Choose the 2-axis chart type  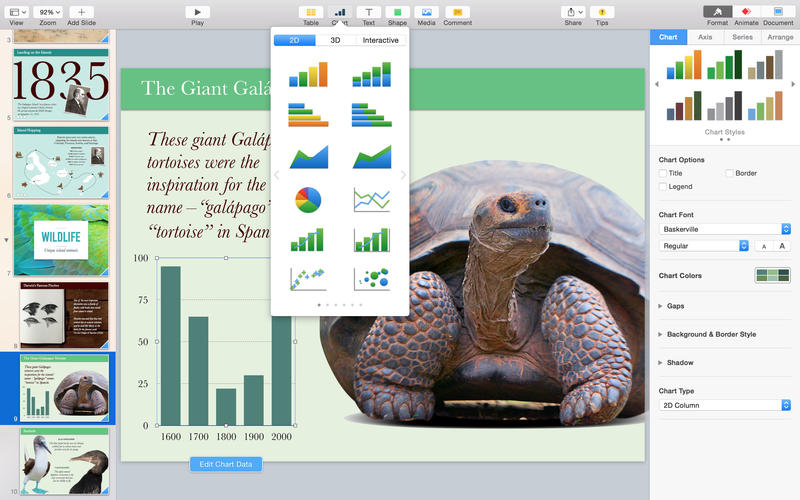[x=372, y=240]
